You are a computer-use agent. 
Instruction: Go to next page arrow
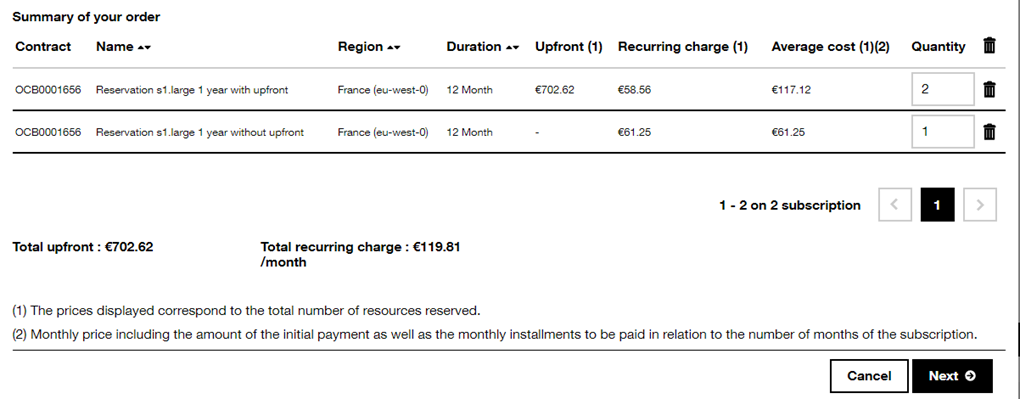tap(980, 205)
